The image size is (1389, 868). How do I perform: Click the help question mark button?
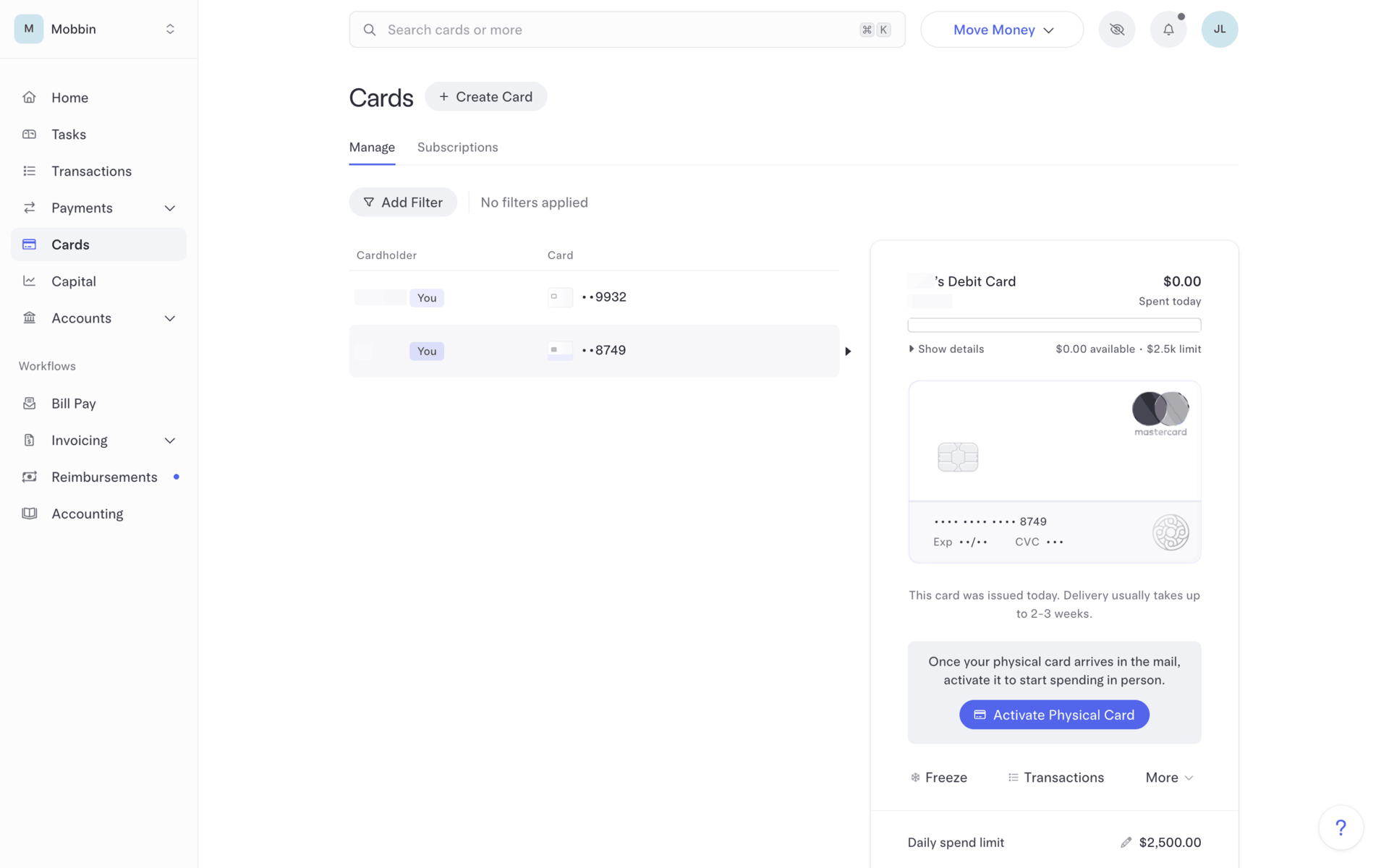(x=1341, y=827)
